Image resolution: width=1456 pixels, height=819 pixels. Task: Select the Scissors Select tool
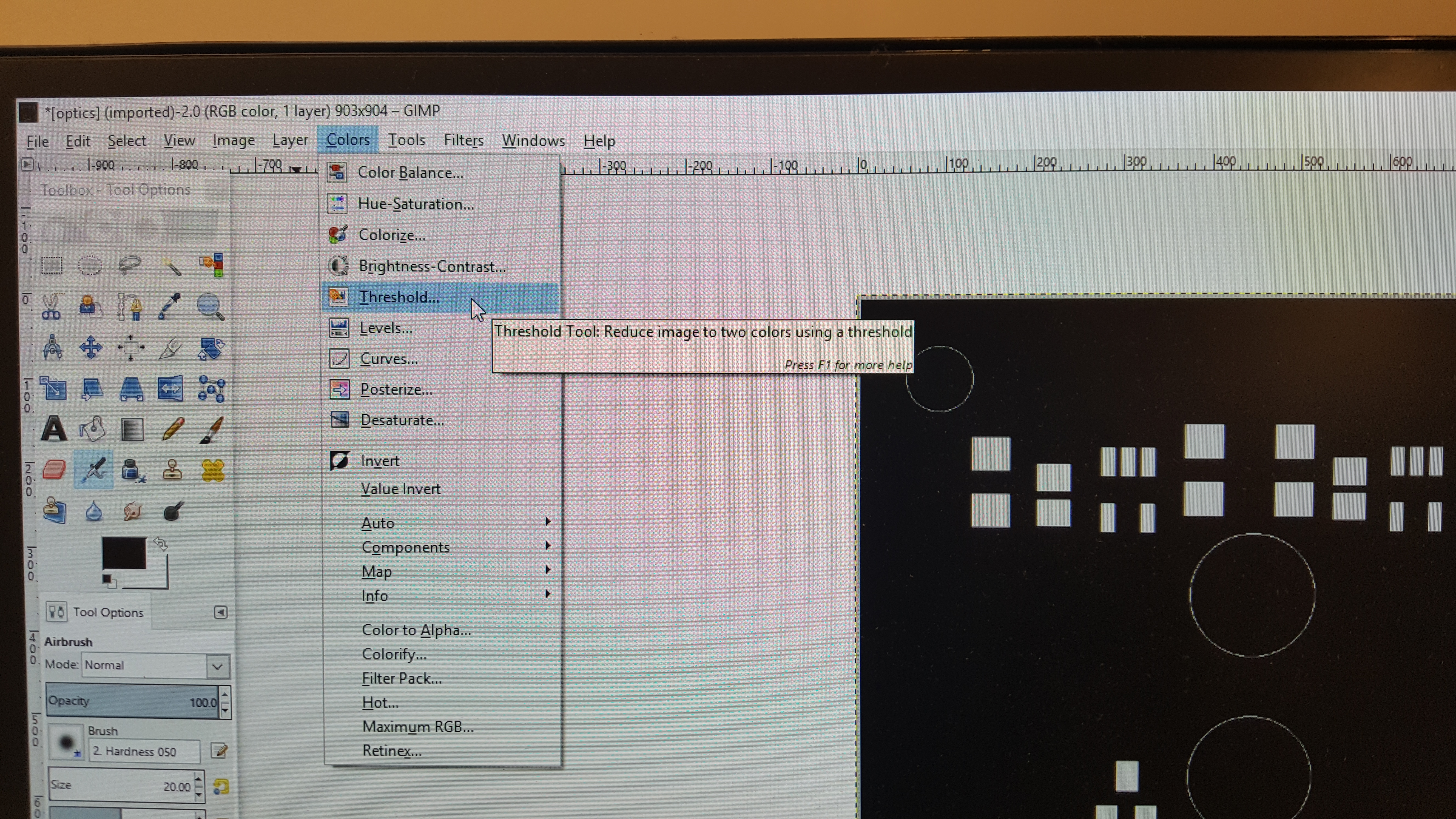(52, 306)
